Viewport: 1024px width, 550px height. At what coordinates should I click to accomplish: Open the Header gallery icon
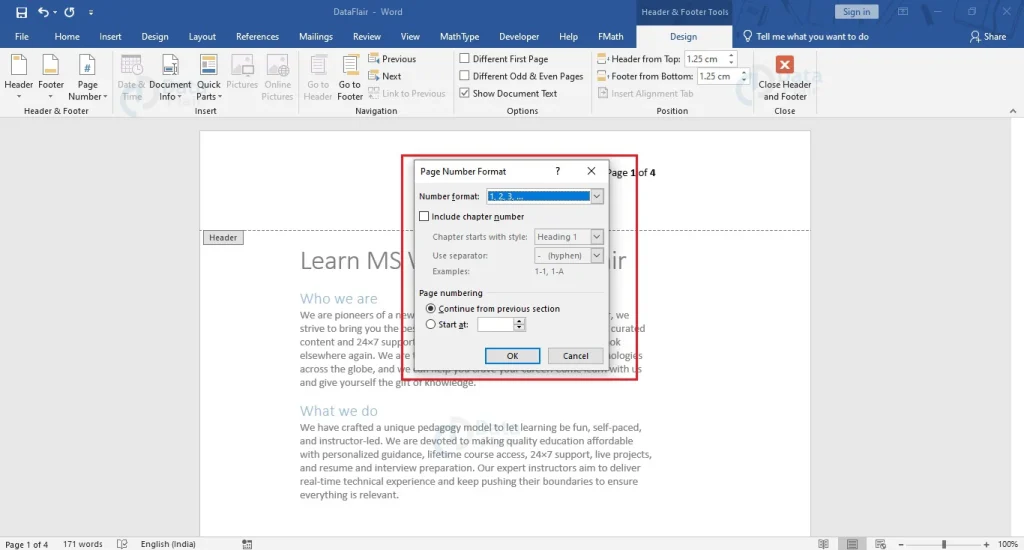19,66
